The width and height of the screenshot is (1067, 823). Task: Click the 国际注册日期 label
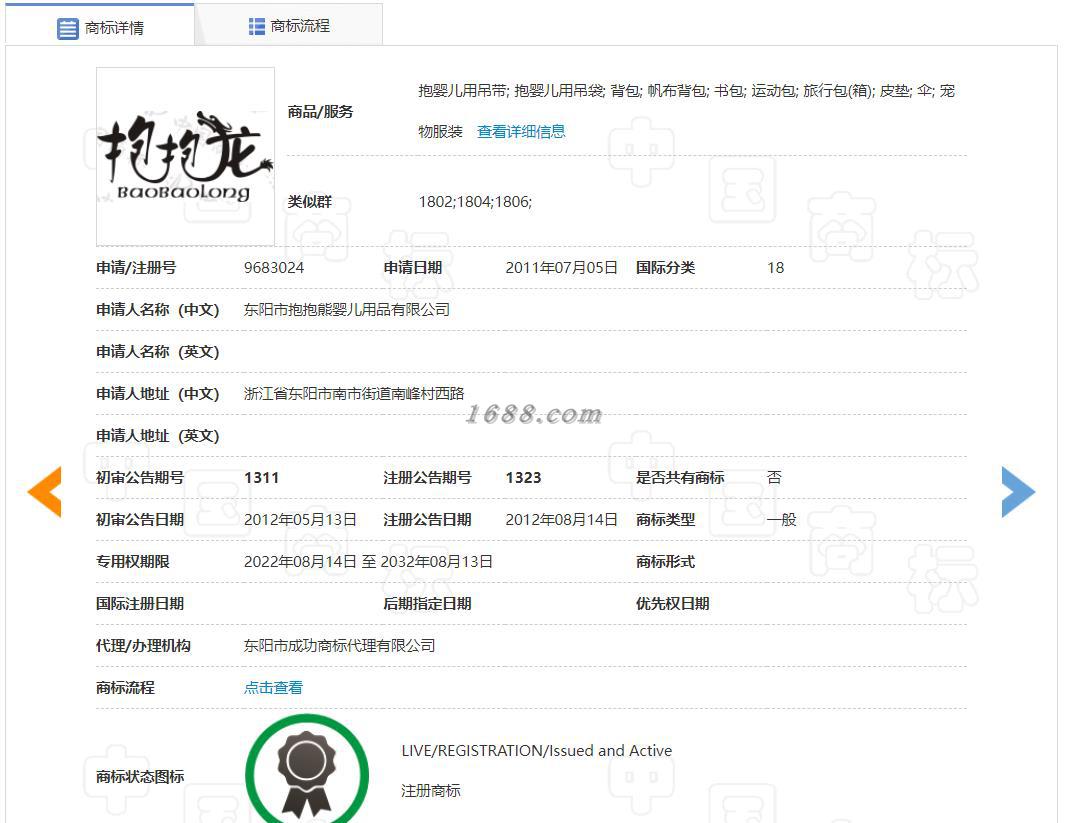[140, 604]
